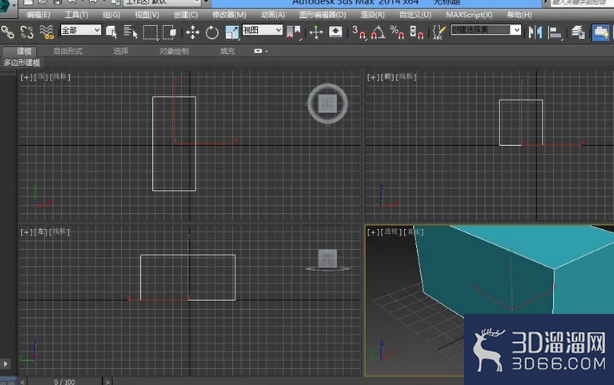Screen dimensions: 614x385
Task: Open the 编辑(E) menu
Action: pyautogui.click(x=38, y=15)
